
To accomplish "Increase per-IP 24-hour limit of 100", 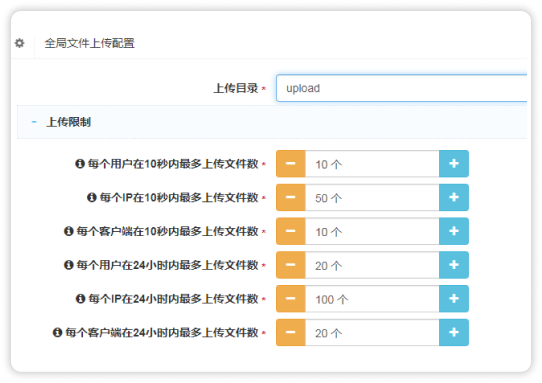I will coord(454,299).
